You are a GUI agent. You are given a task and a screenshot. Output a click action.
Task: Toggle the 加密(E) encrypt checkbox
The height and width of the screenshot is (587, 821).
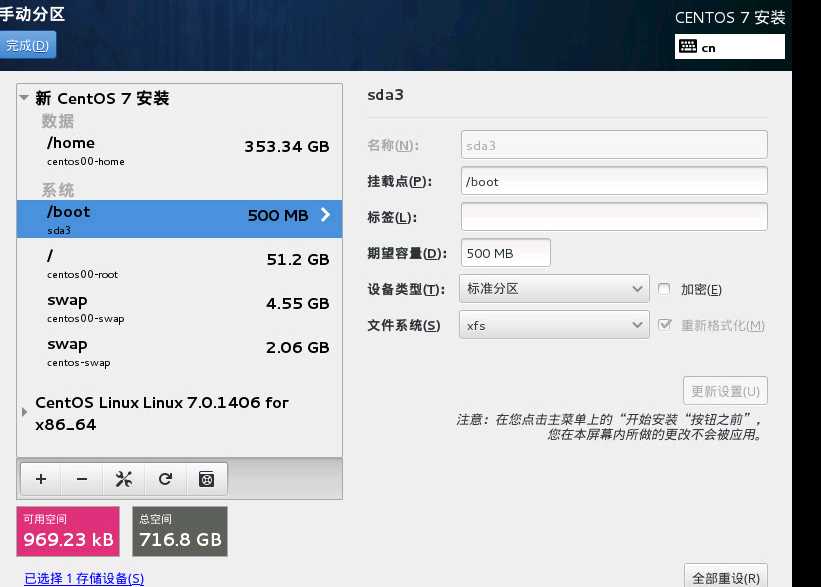pos(663,289)
